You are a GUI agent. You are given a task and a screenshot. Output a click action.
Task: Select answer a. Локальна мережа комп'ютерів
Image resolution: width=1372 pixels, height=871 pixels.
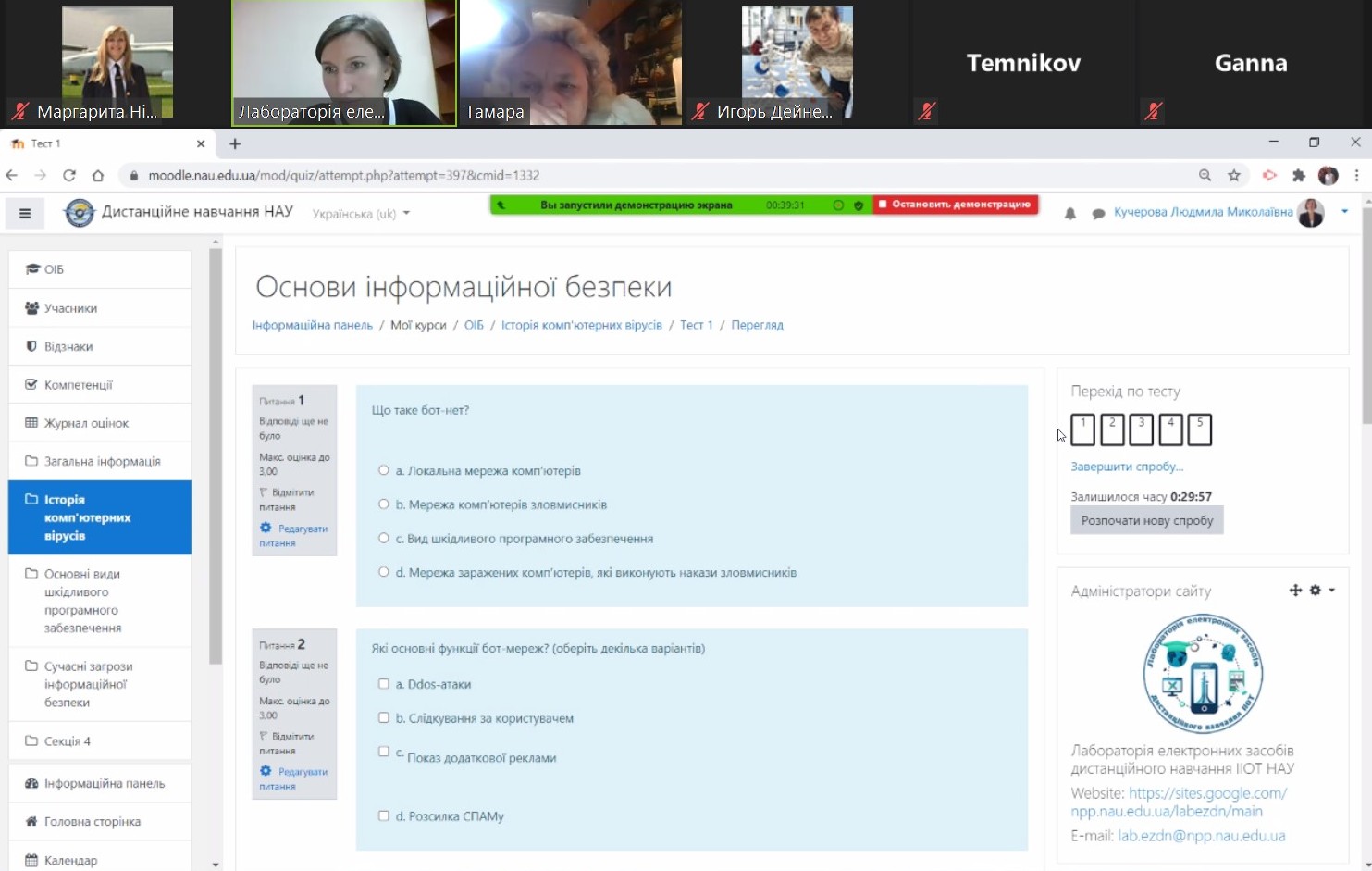384,470
